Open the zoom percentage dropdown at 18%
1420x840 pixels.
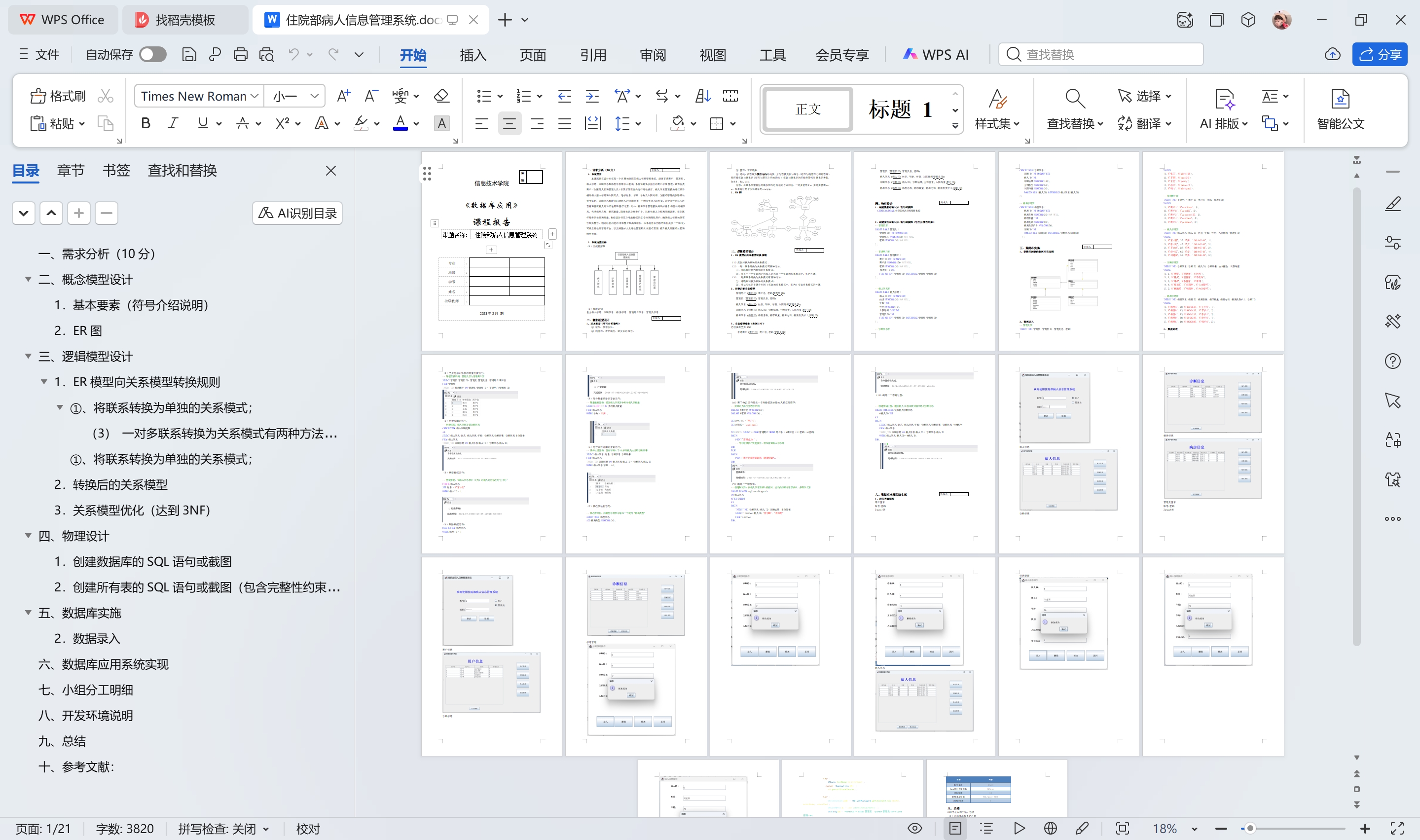[x=1194, y=829]
